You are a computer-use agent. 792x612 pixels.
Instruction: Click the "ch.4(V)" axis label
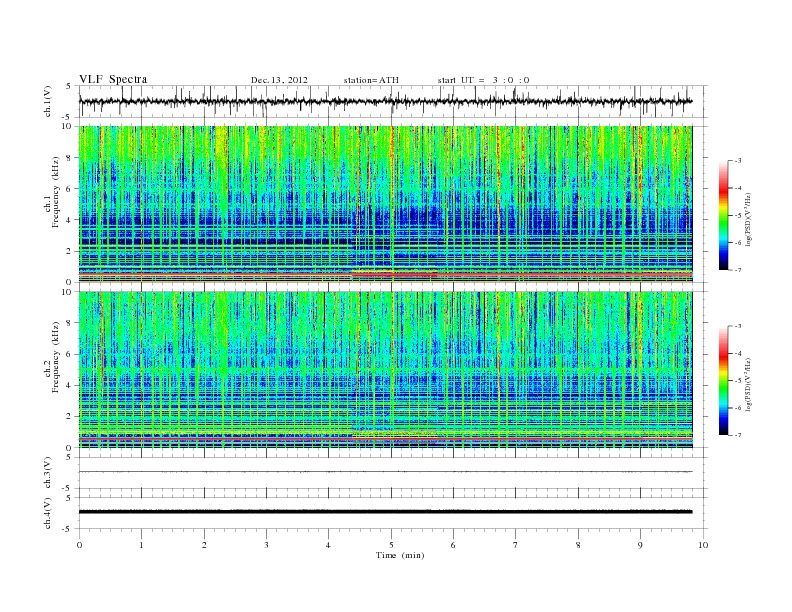tap(48, 513)
